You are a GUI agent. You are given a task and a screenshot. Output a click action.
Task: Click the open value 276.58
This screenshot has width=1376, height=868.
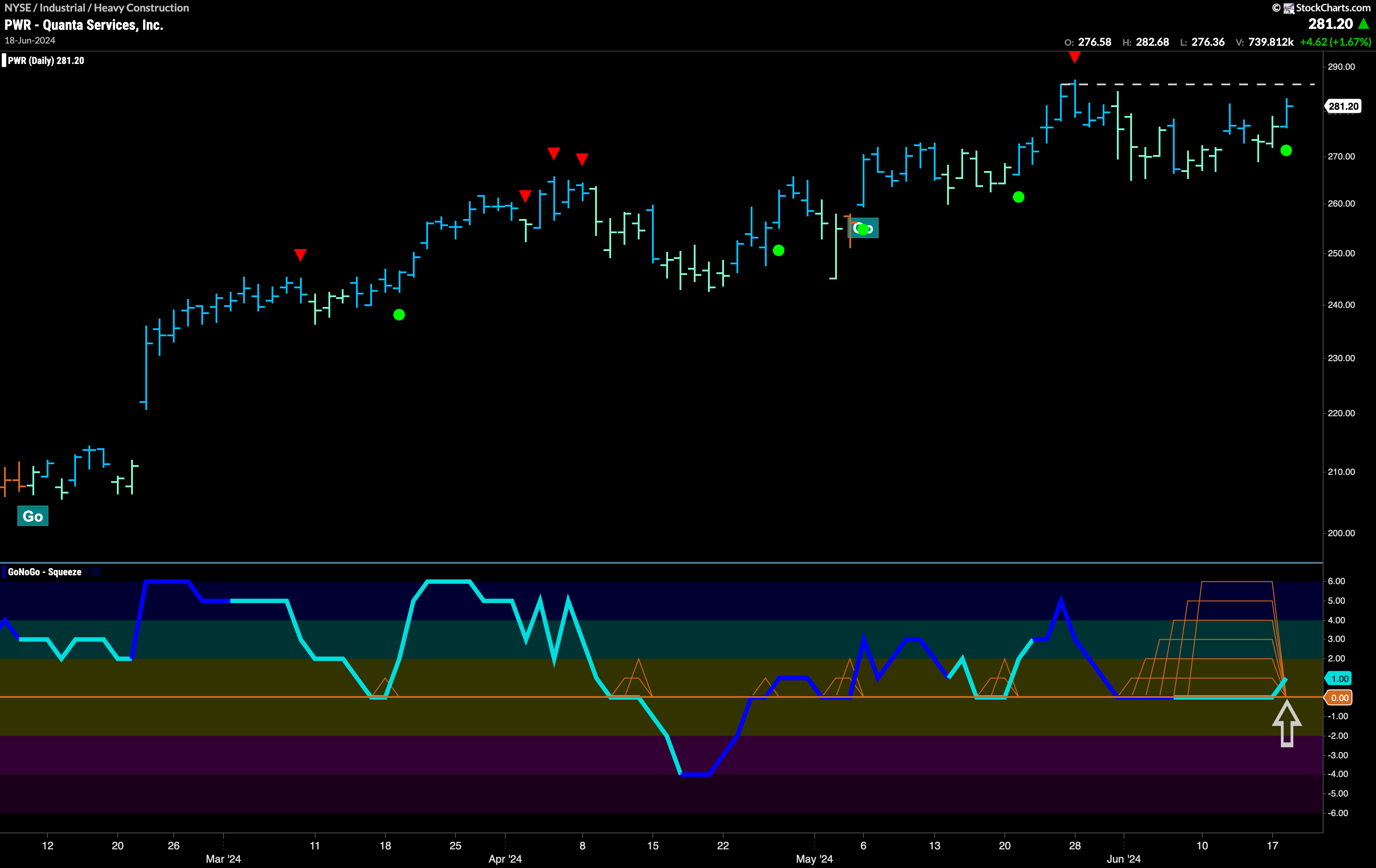click(1094, 42)
